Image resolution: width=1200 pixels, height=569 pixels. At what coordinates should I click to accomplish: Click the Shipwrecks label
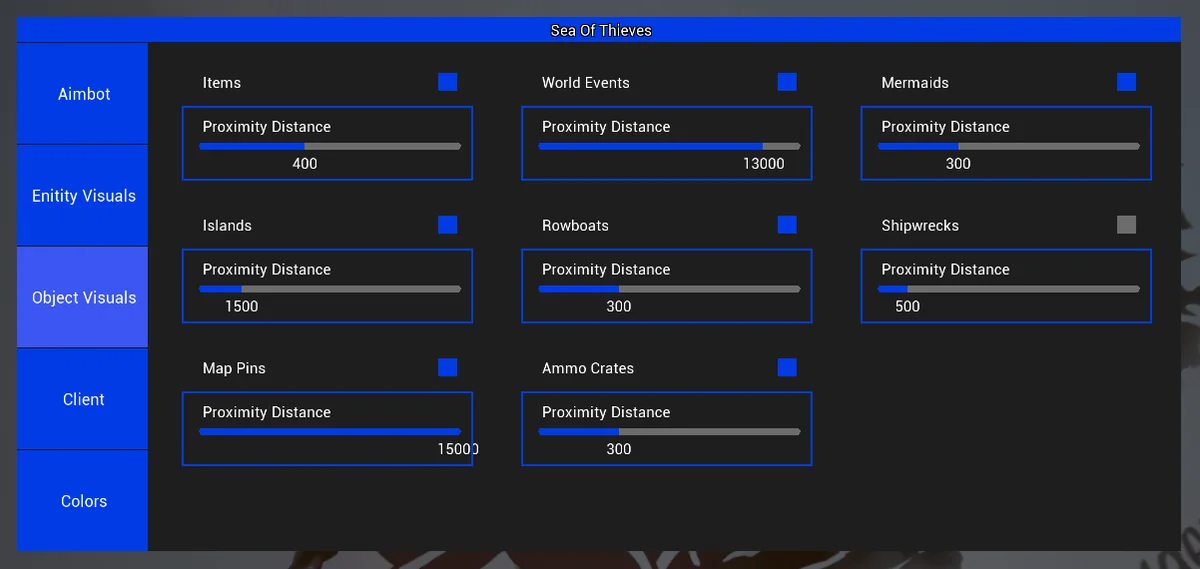(x=920, y=226)
